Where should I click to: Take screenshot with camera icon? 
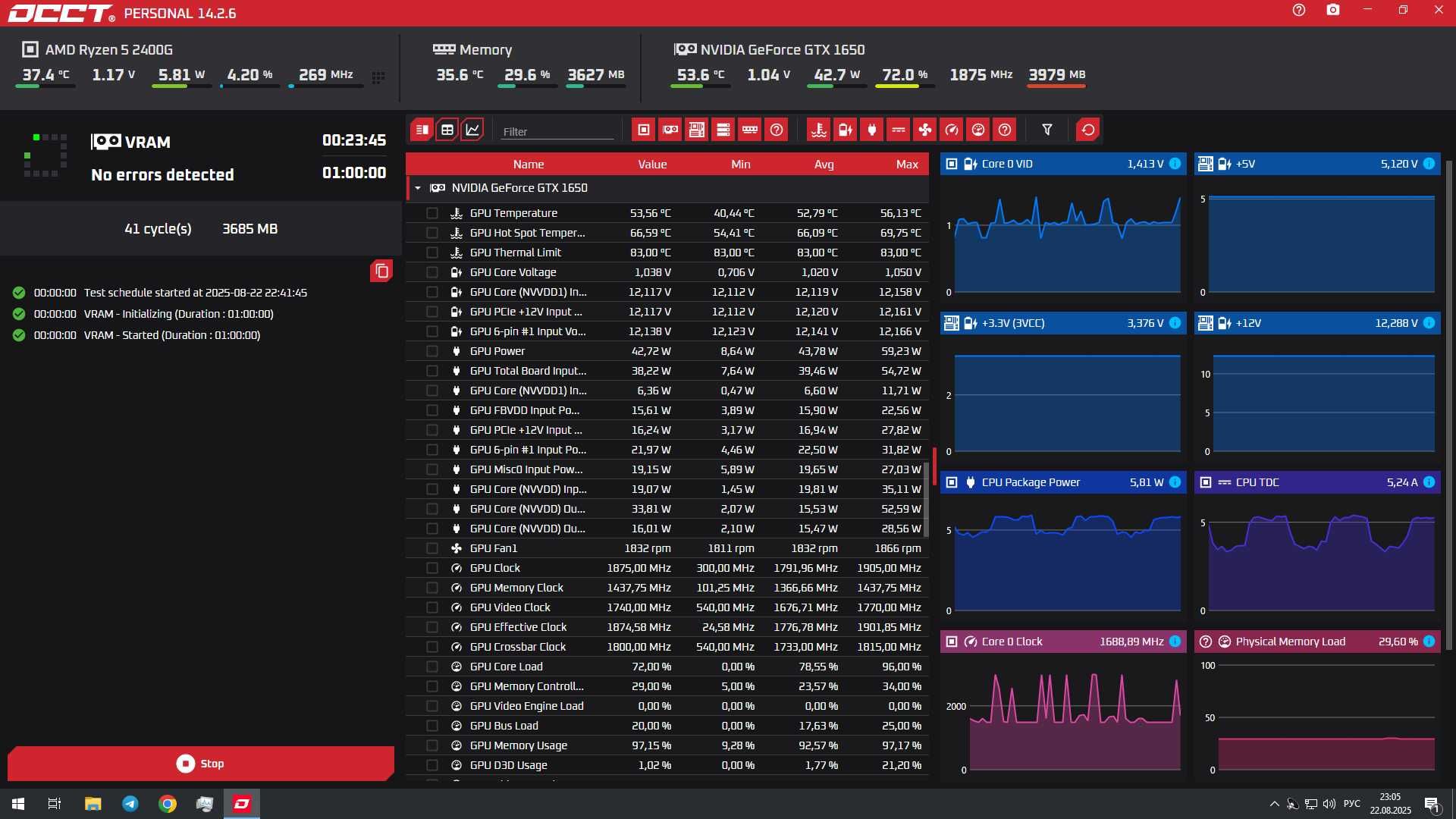(1333, 10)
